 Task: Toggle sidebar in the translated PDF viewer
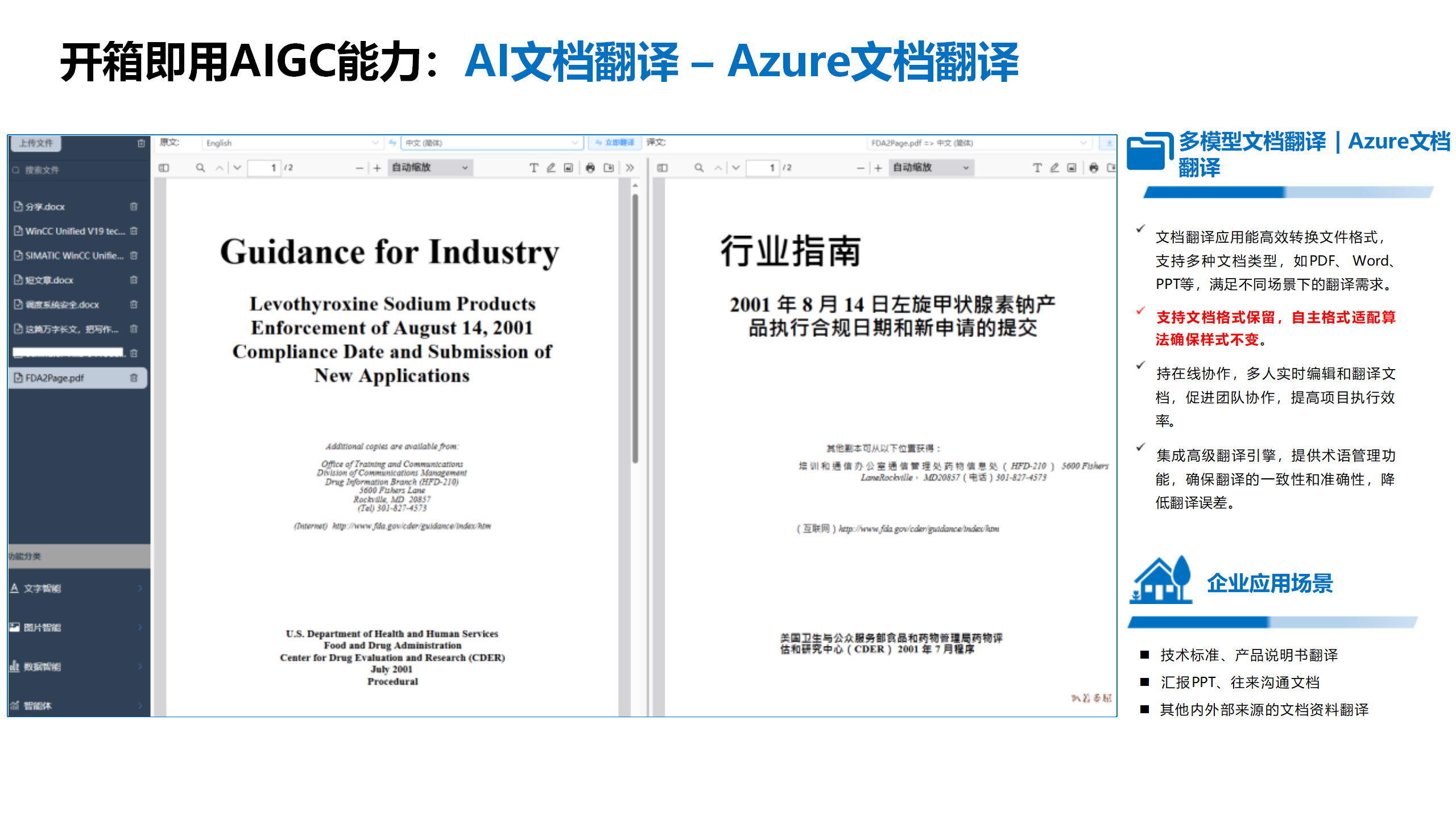[x=662, y=168]
